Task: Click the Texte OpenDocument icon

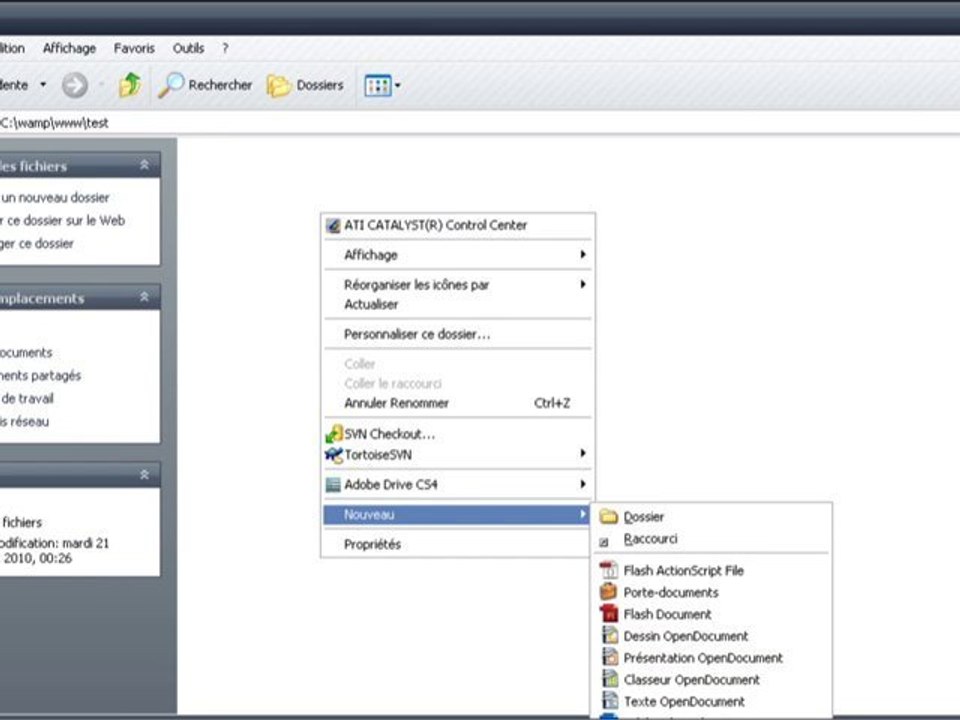Action: (x=610, y=701)
